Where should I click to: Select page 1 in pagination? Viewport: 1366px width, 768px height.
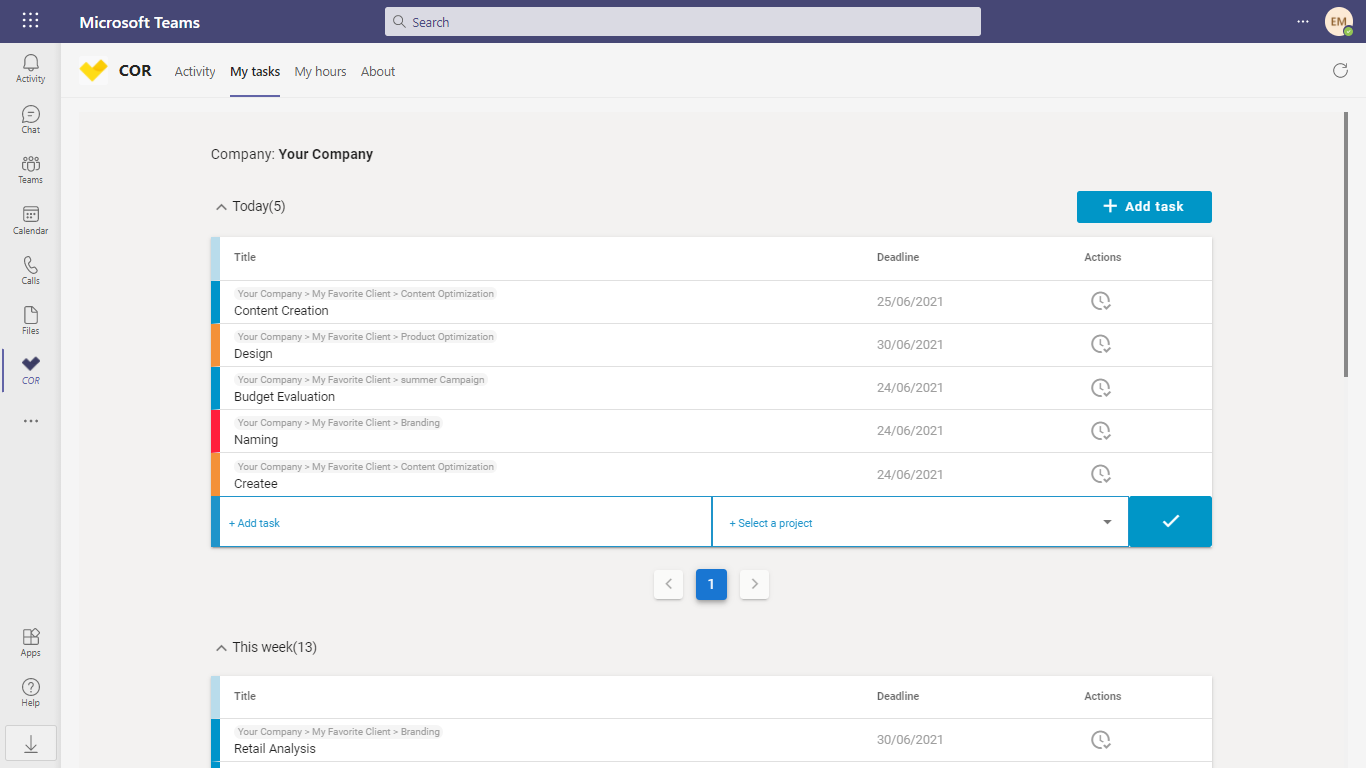711,584
